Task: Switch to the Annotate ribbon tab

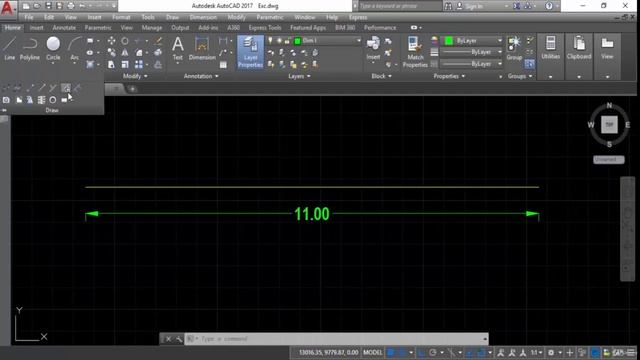Action: point(64,27)
